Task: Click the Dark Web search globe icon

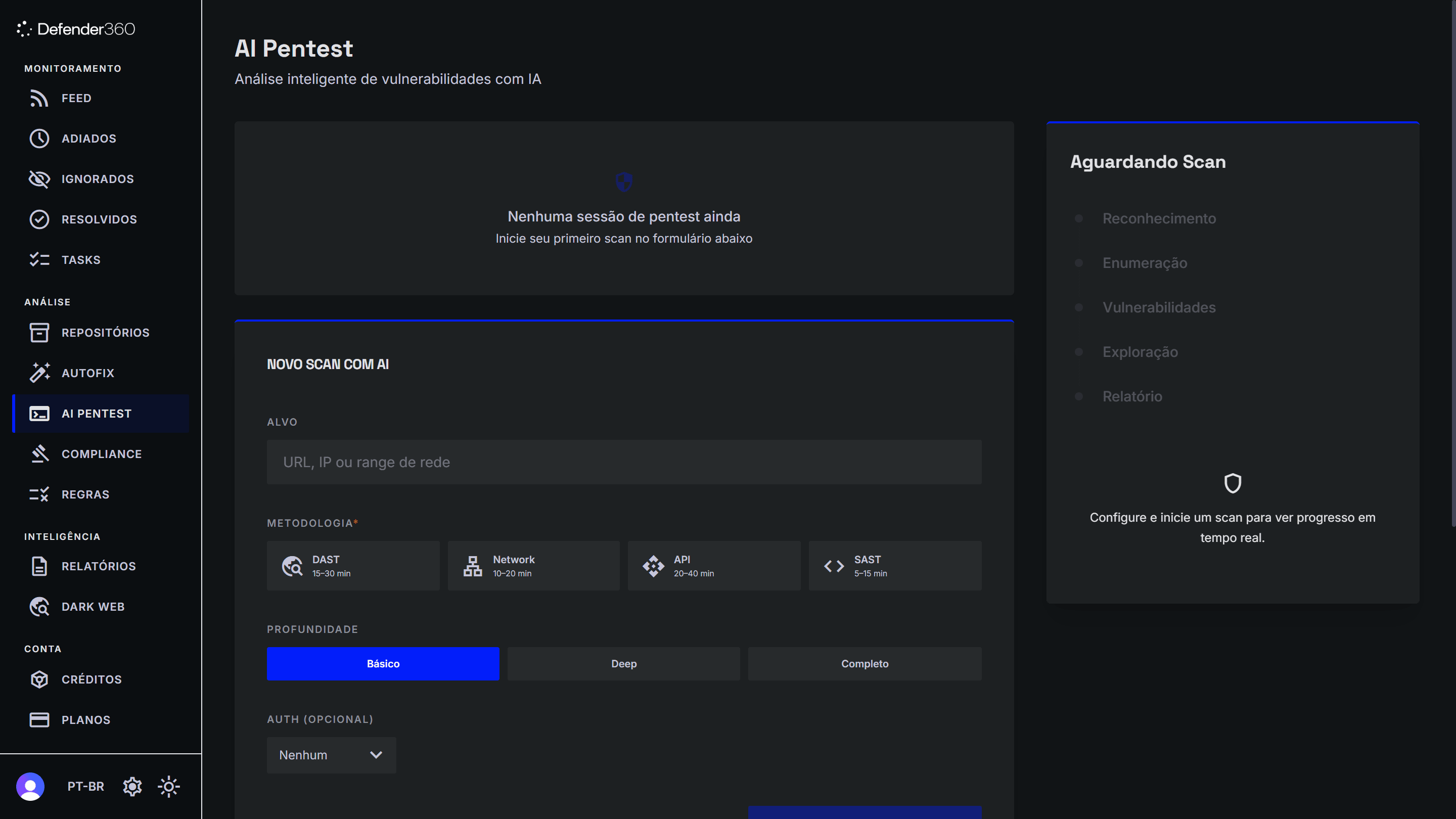Action: click(x=39, y=607)
